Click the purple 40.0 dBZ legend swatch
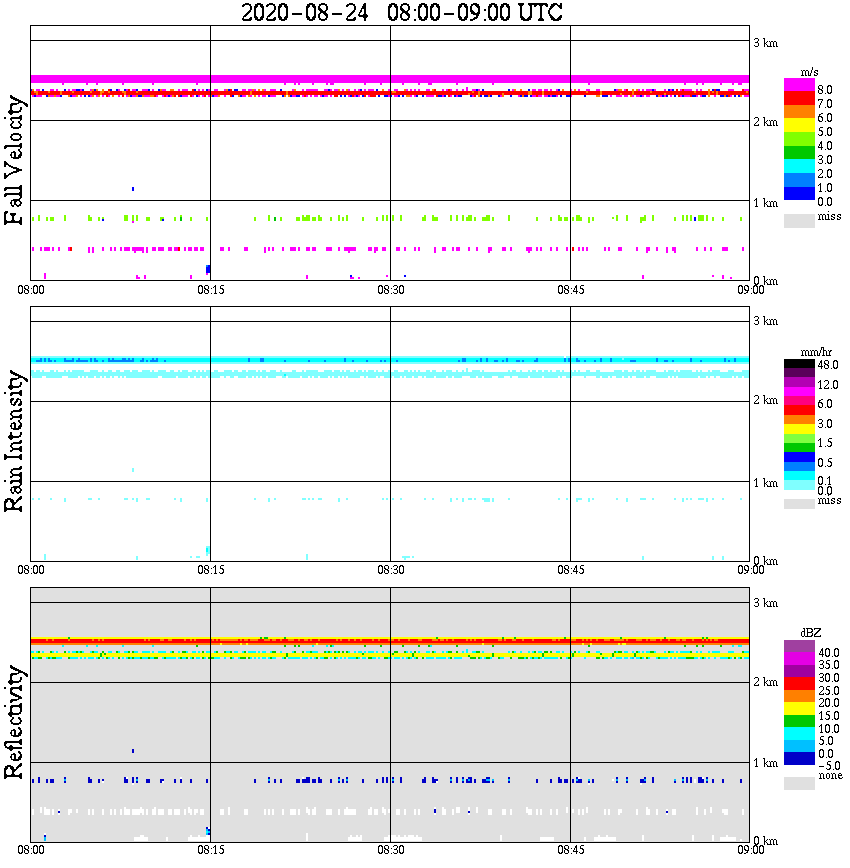This screenshot has height=868, width=850. pos(799,646)
